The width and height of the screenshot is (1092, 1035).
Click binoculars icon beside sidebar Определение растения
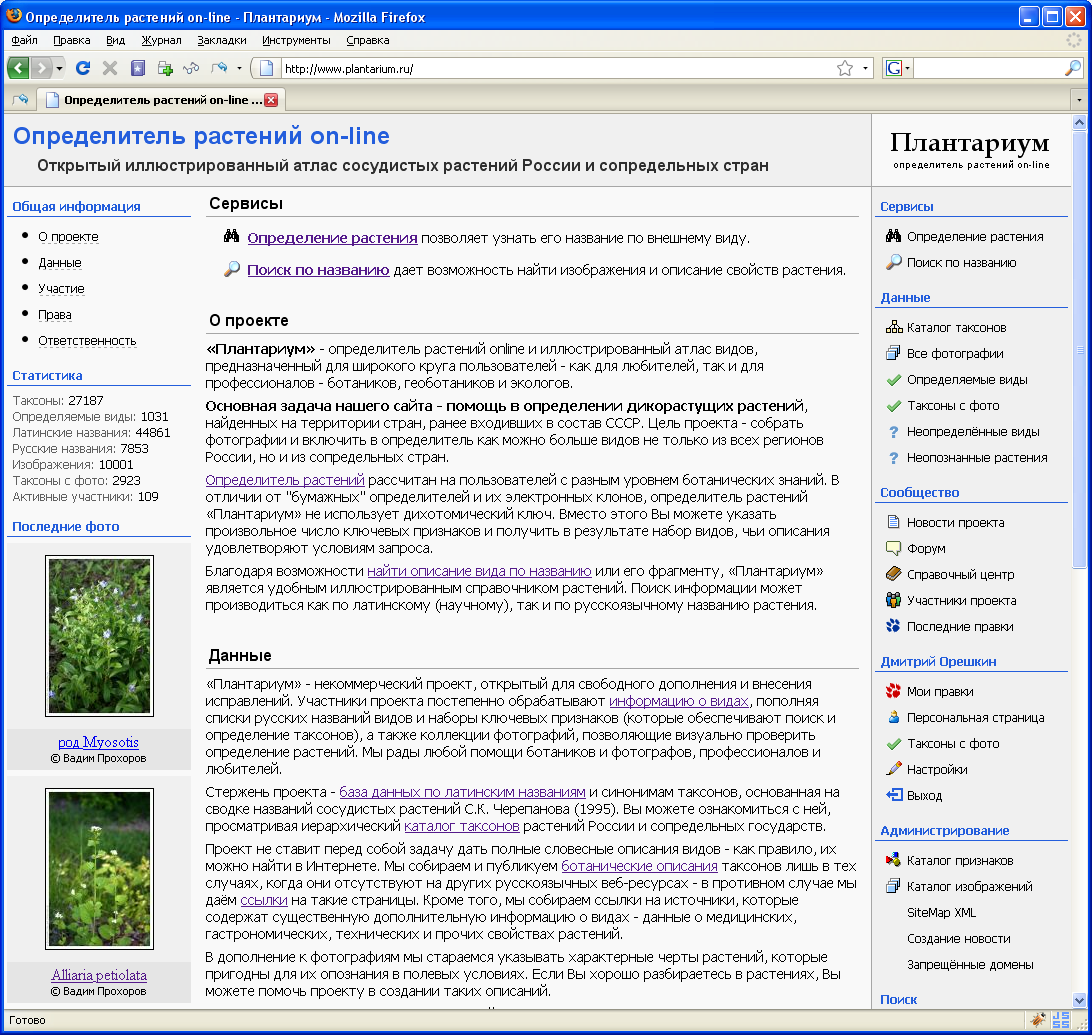894,236
